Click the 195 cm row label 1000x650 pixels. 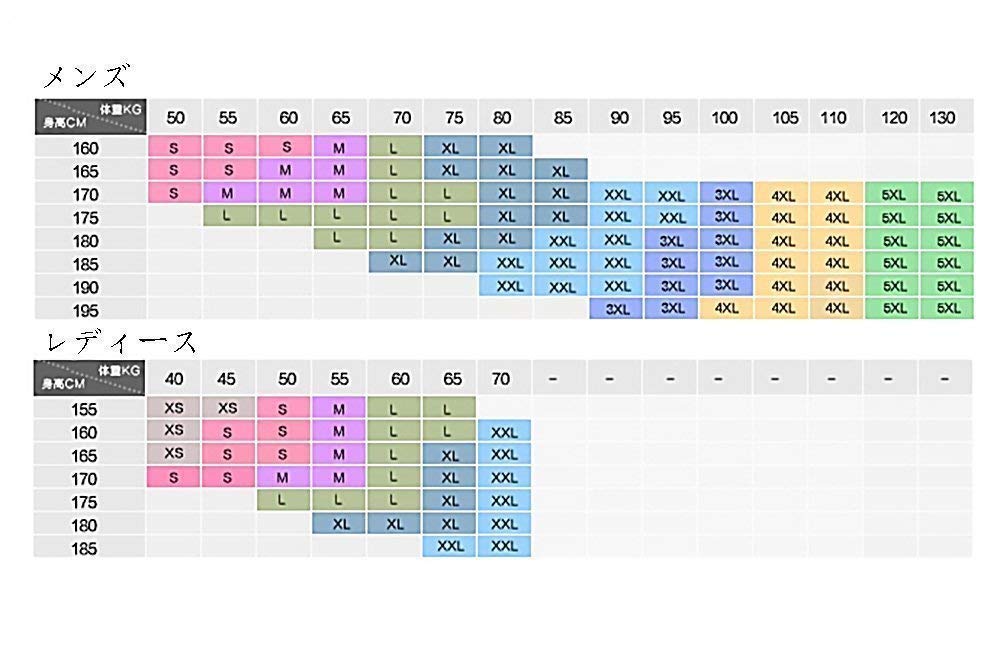[x=86, y=310]
